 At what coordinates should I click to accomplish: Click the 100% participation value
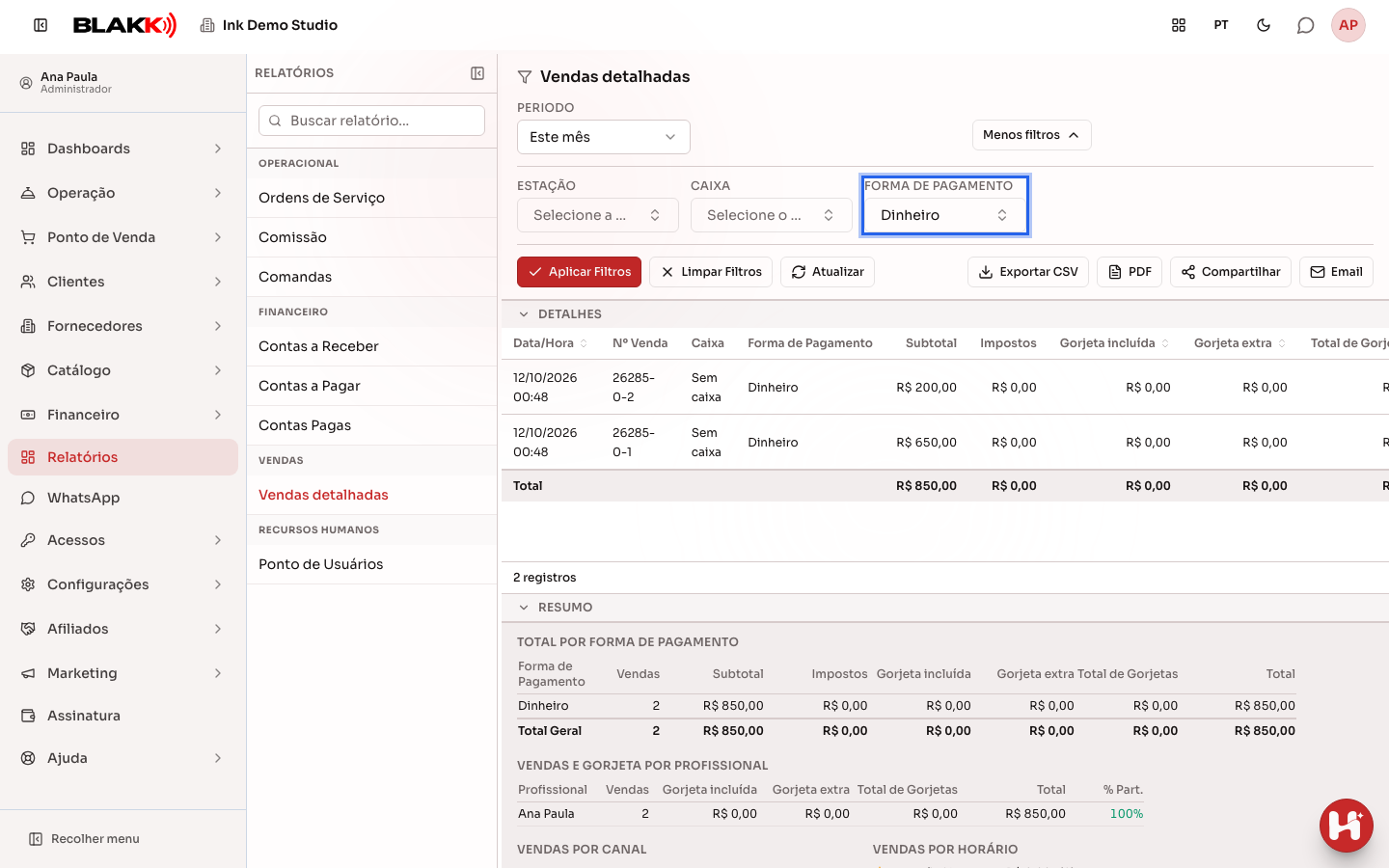[1126, 814]
